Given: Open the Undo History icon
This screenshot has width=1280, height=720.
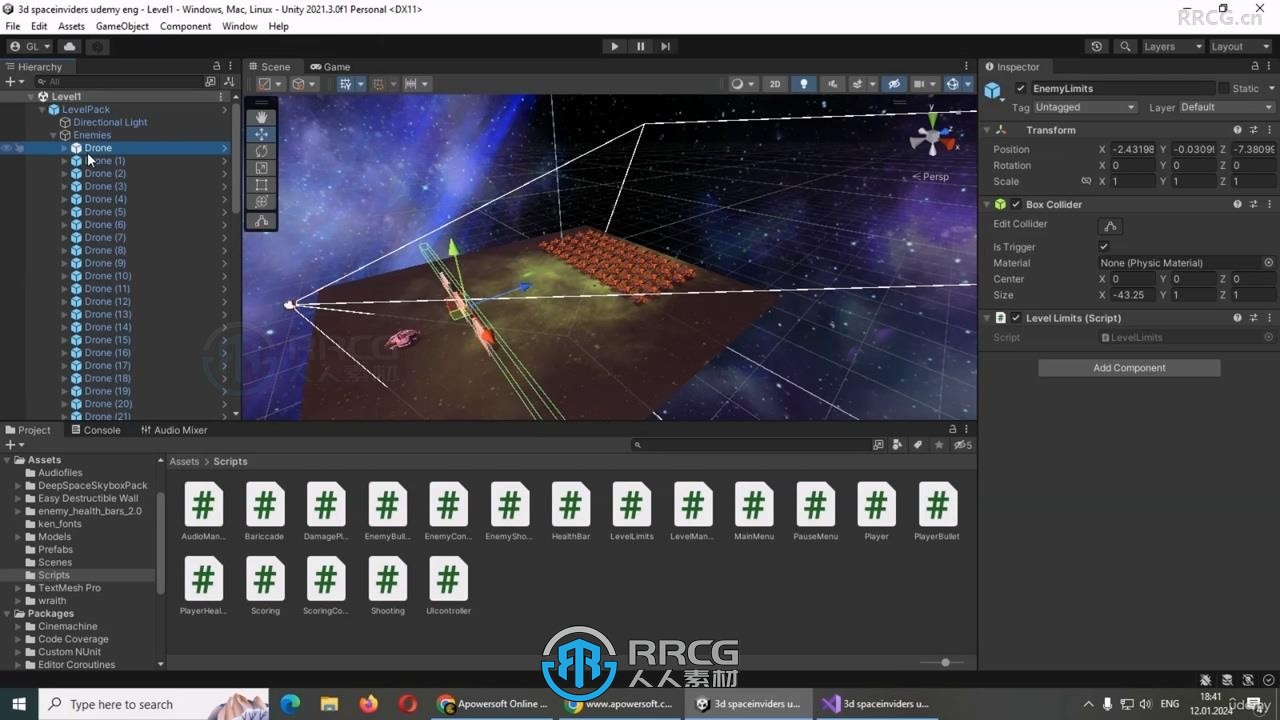Looking at the screenshot, I should tap(1097, 46).
